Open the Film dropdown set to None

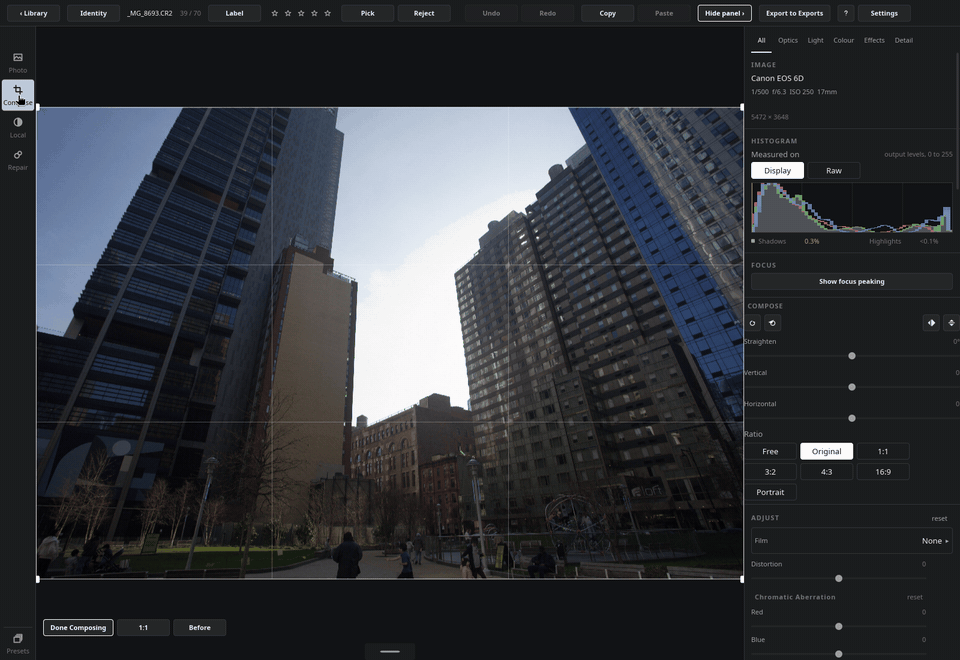tap(852, 541)
